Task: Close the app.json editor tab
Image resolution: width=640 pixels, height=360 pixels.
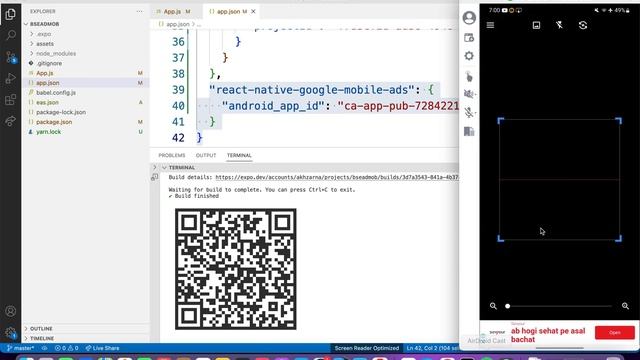Action: [x=253, y=11]
